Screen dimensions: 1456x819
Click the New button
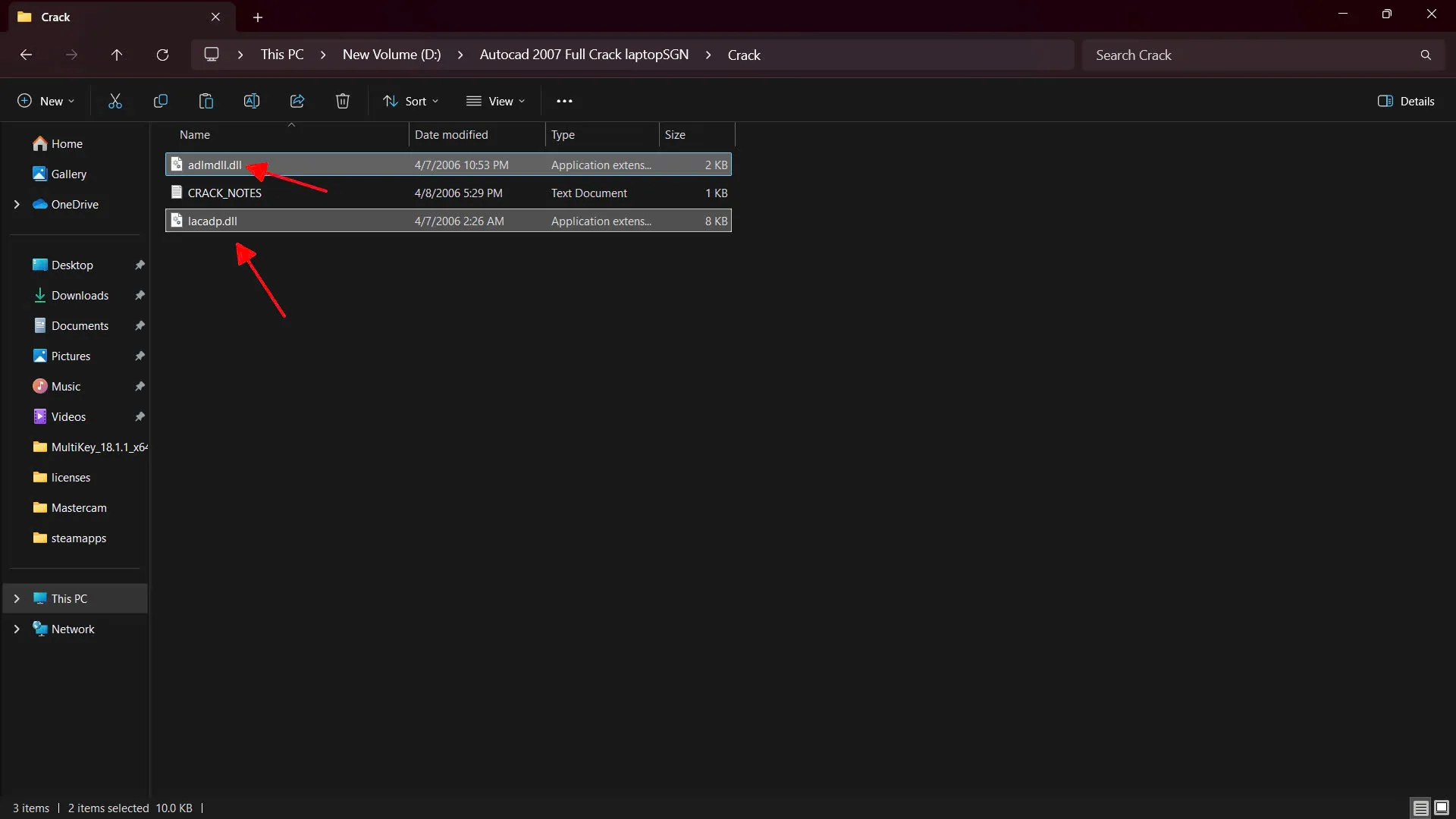tap(46, 101)
